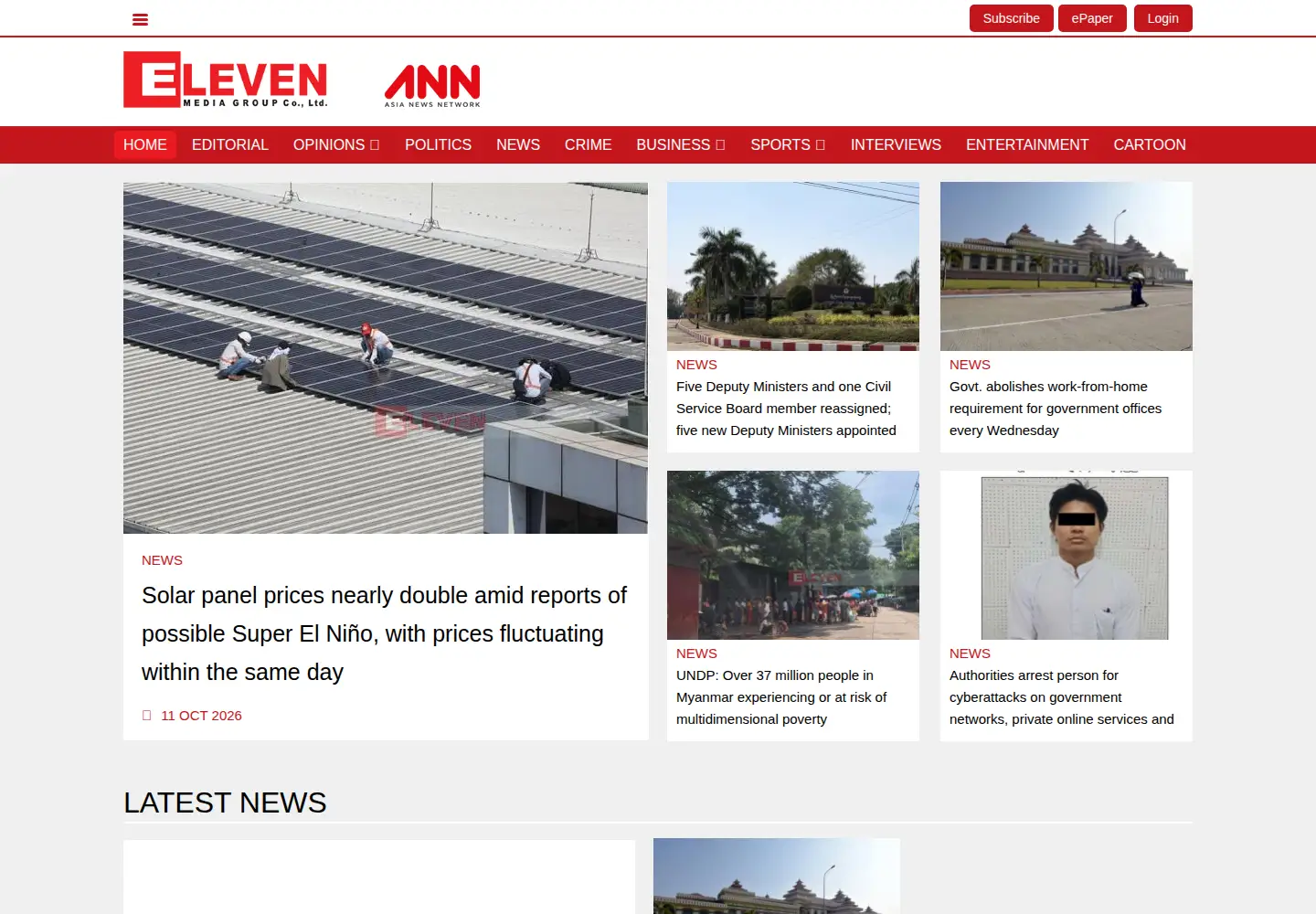Click the NEWS tag above Deputy Ministers article
1316x914 pixels.
click(x=696, y=365)
